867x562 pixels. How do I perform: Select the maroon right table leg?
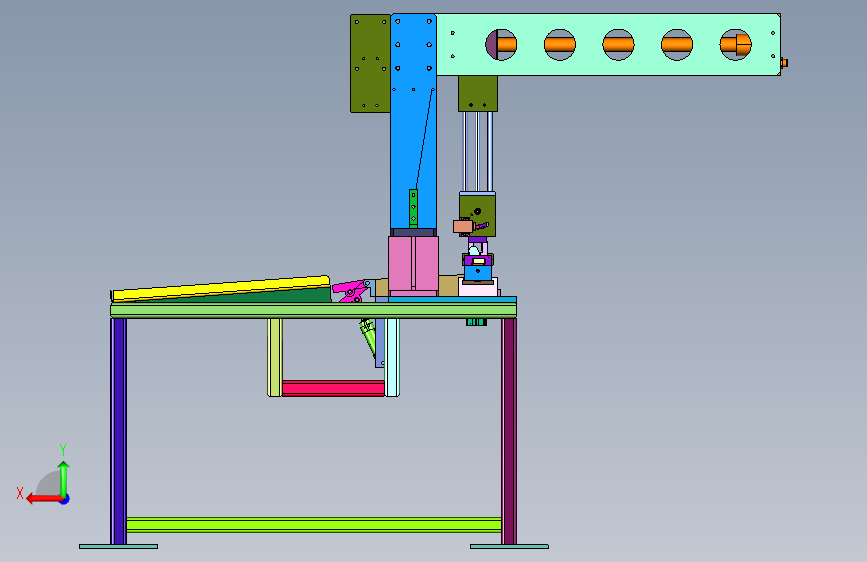(509, 431)
